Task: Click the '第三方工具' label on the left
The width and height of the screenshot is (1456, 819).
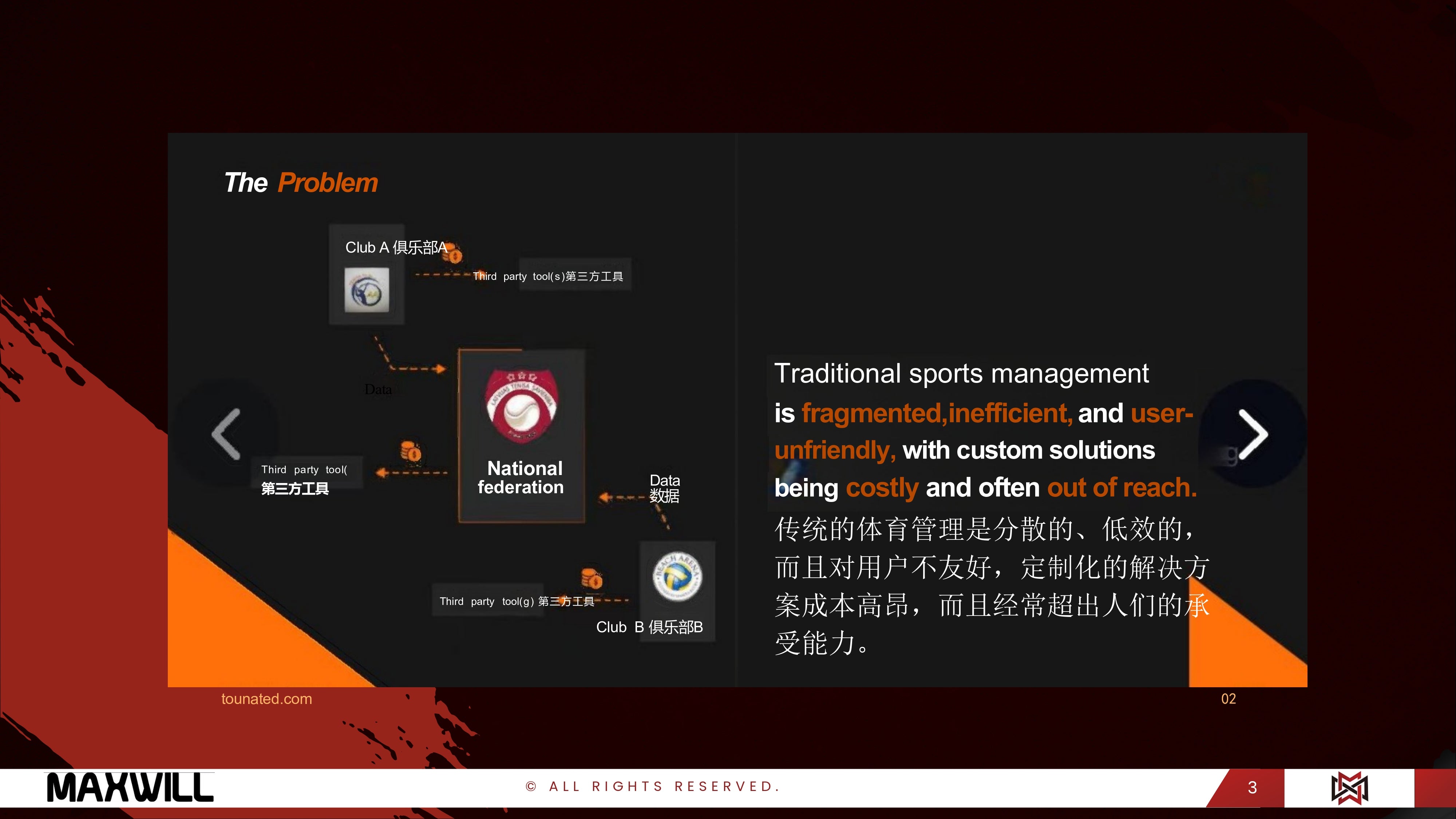Action: pyautogui.click(x=295, y=489)
